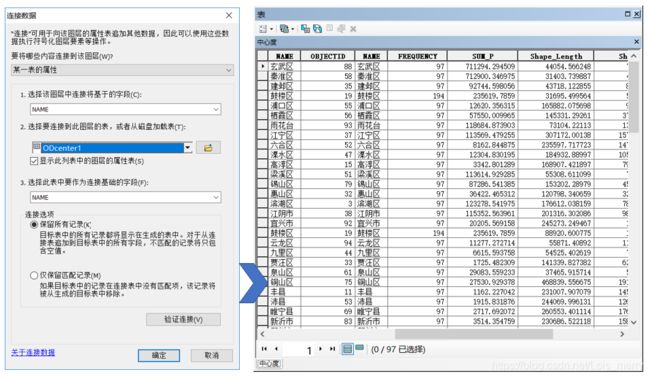Select cell with value 1162.227042

click(x=483, y=292)
